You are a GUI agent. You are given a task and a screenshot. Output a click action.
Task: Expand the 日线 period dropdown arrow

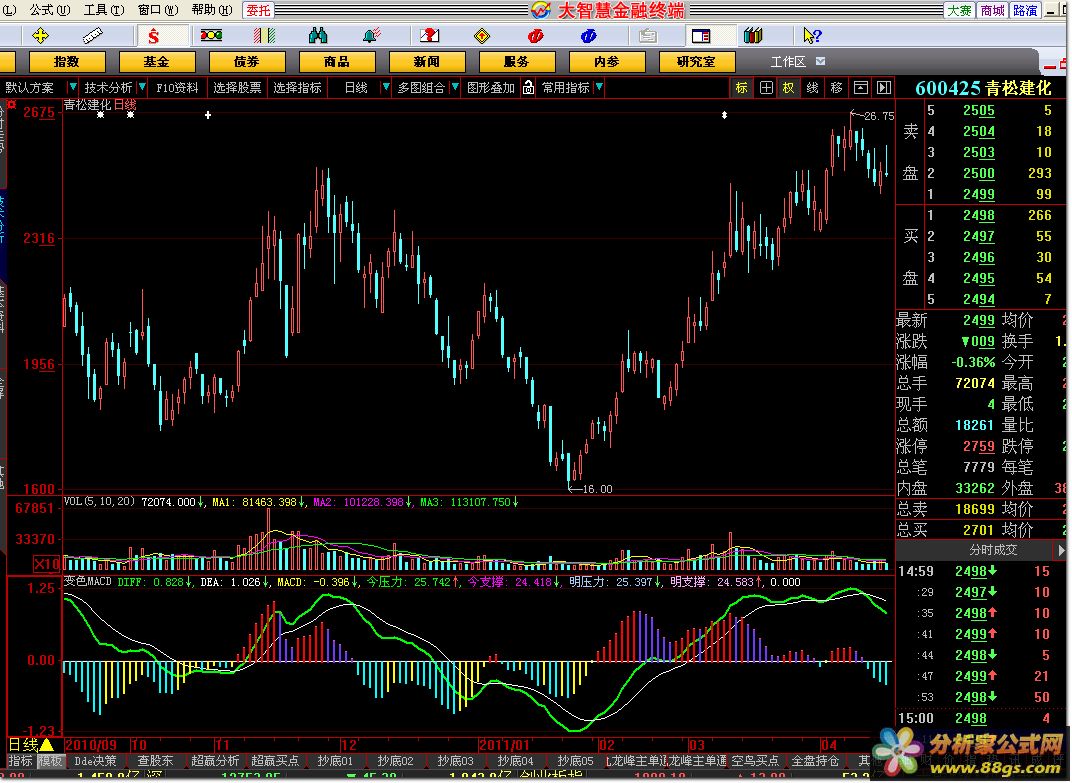coord(386,88)
